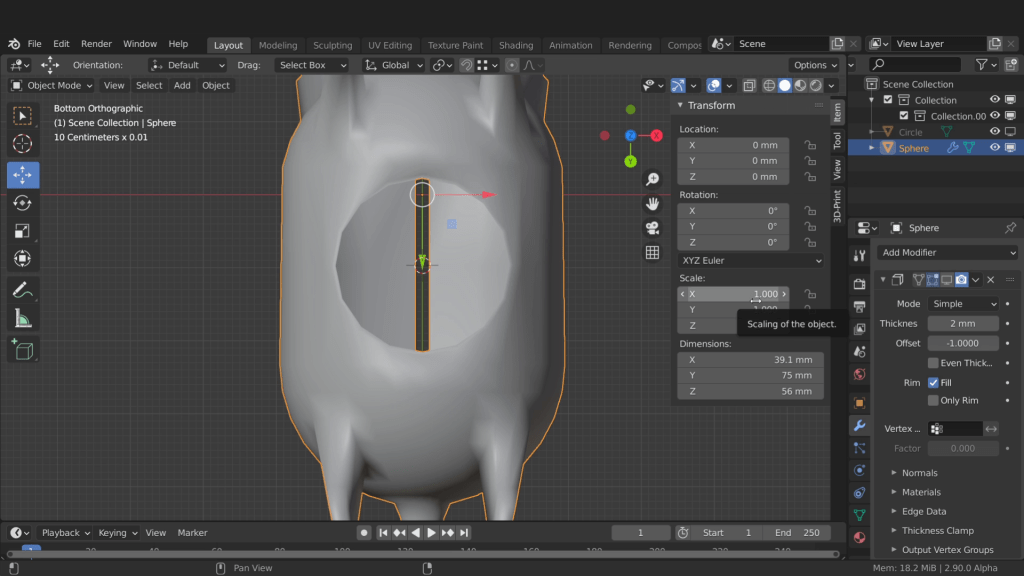The width and height of the screenshot is (1024, 576).
Task: Uncheck the Rim Fill checkbox
Action: (933, 382)
